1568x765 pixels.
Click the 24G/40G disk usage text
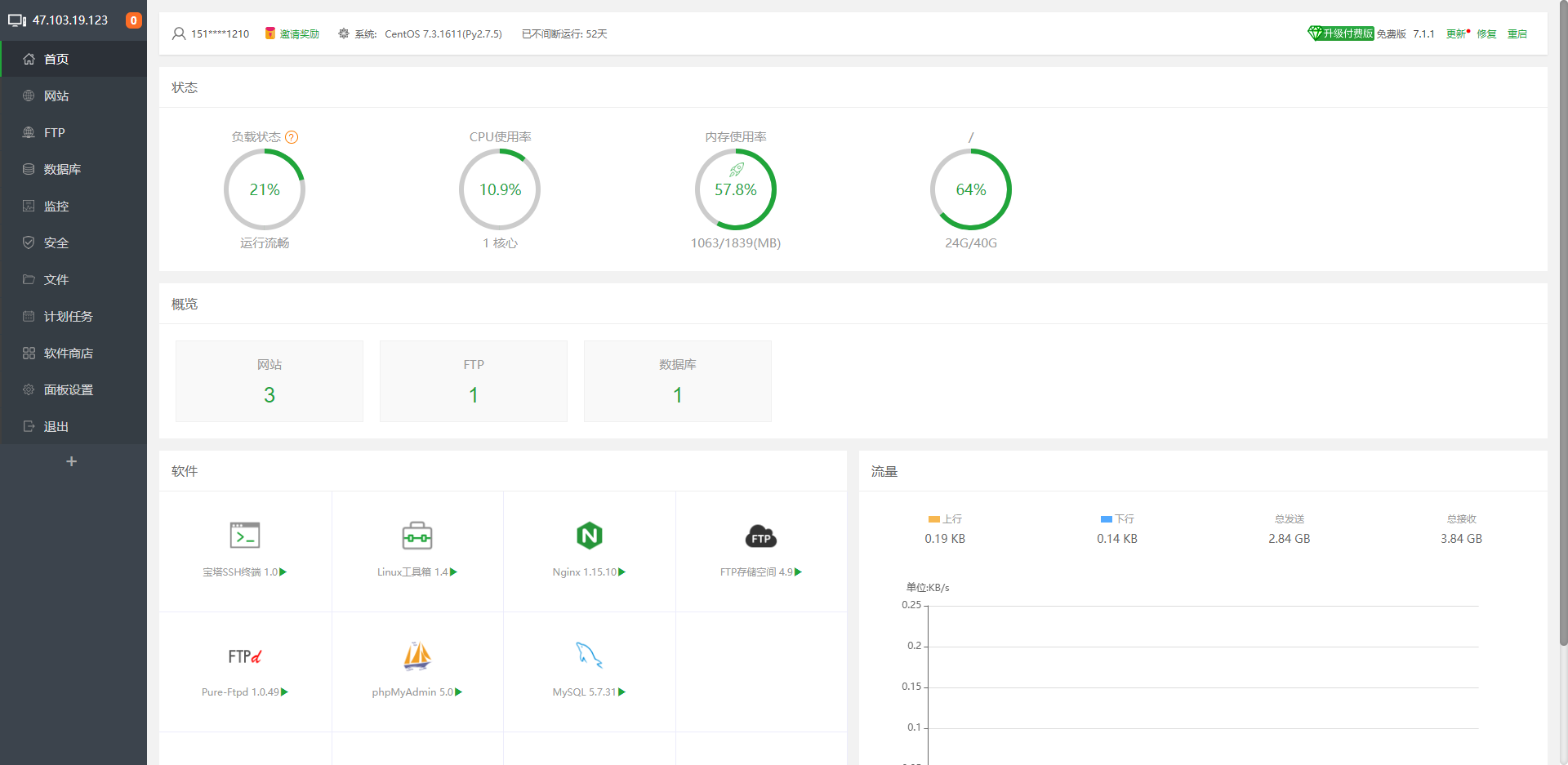(971, 243)
